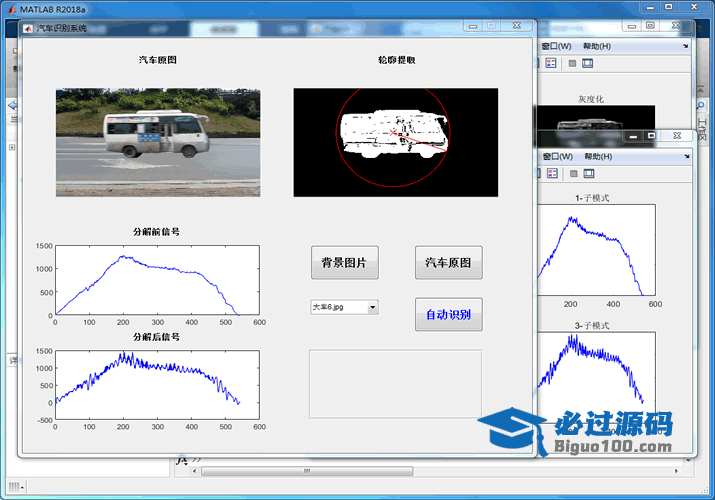Click the 背景图片 button

[344, 263]
